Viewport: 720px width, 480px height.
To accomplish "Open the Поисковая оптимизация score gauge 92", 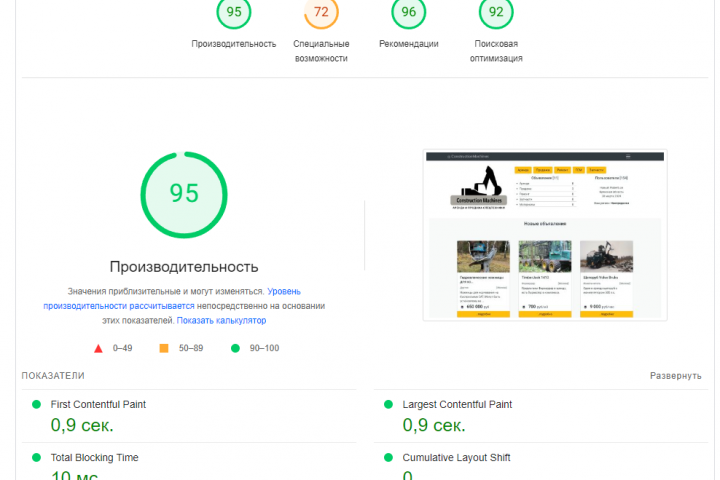I will 496,12.
